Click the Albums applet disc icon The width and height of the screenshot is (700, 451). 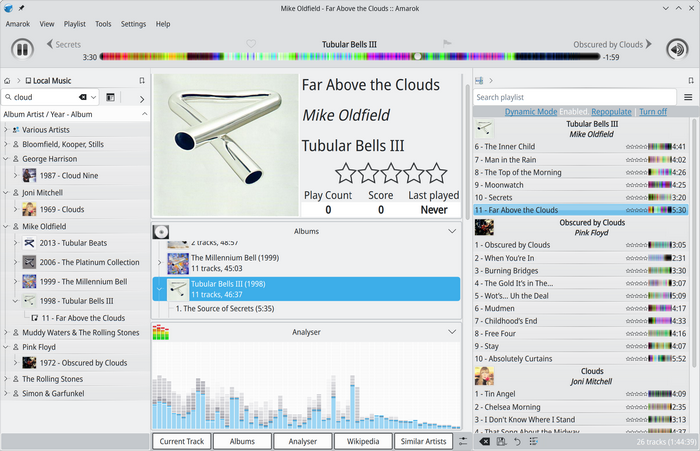[161, 232]
